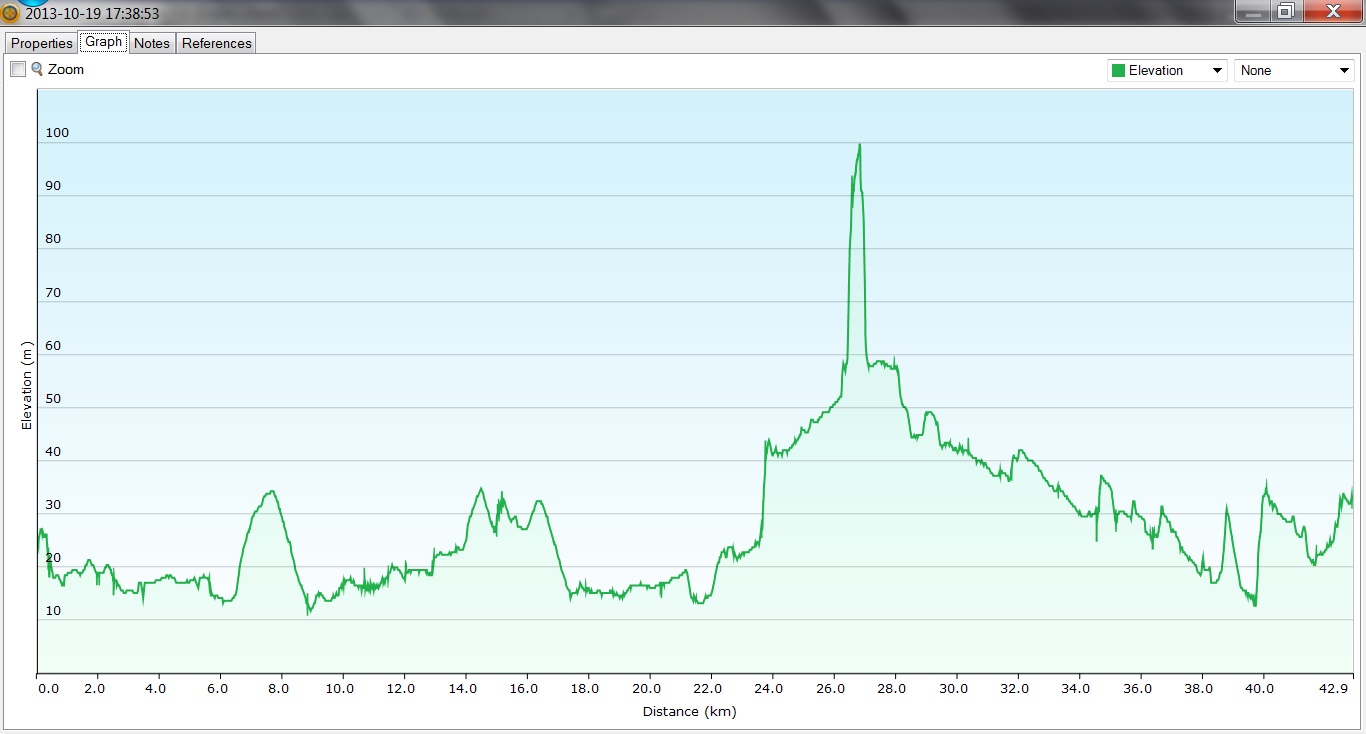
Task: Click the Elevation (m) axis title
Action: tap(27, 385)
